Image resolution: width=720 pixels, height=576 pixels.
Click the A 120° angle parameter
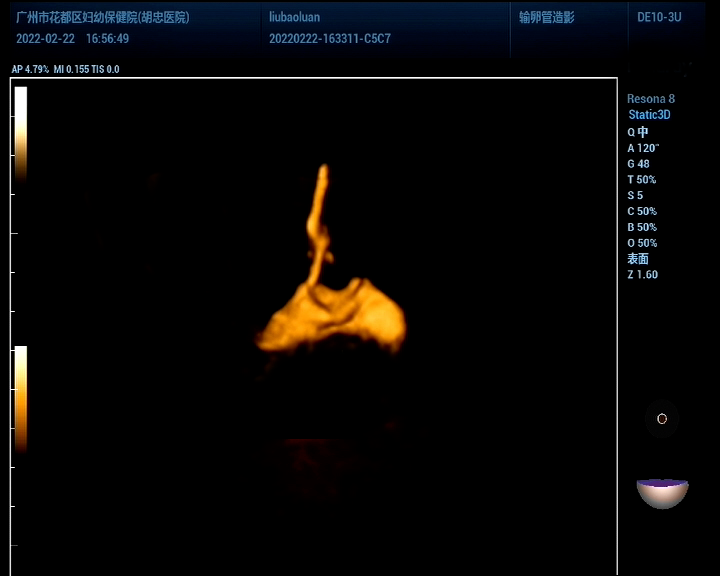[643, 148]
